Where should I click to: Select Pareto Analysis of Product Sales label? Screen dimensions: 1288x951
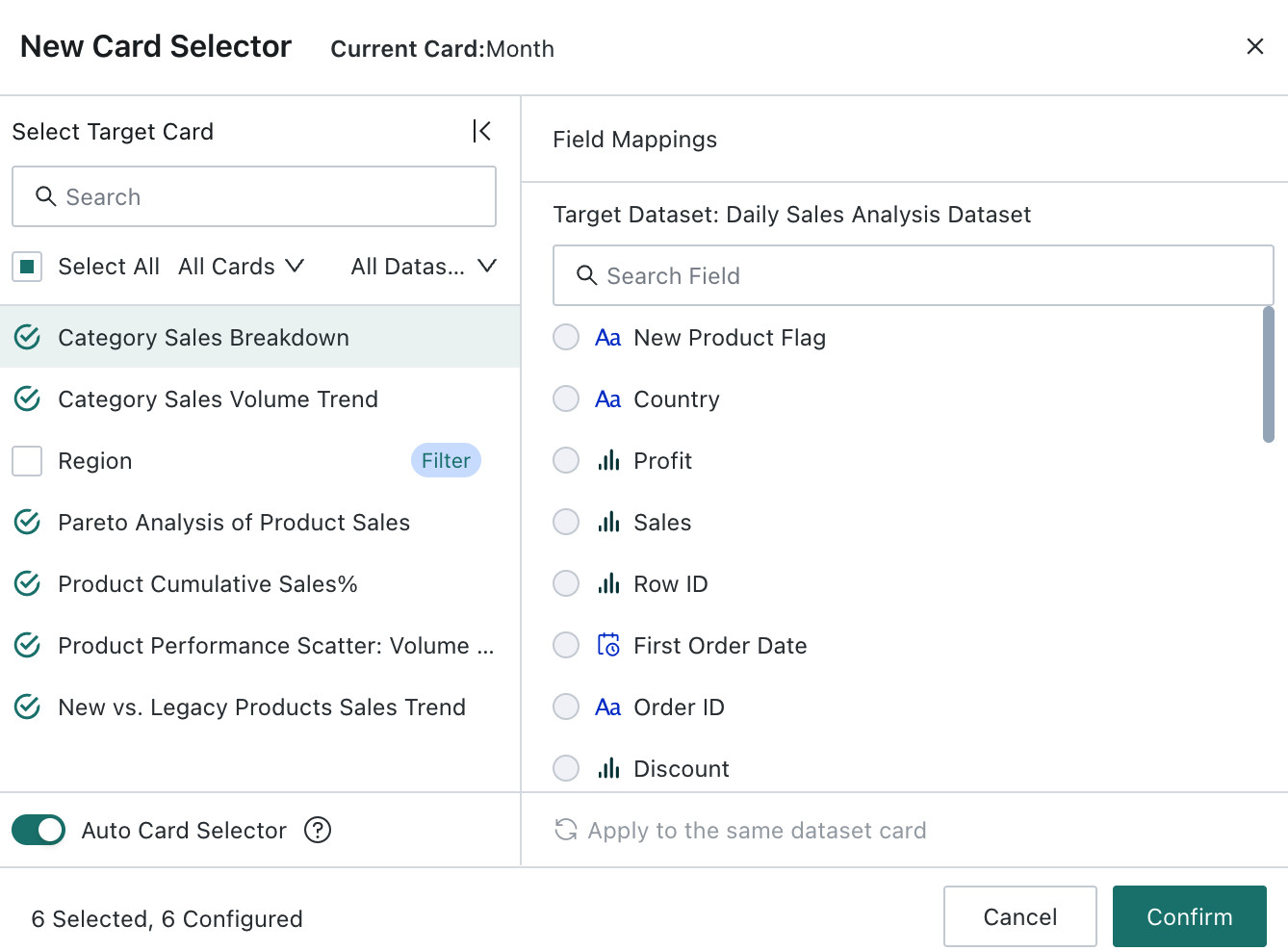point(234,523)
